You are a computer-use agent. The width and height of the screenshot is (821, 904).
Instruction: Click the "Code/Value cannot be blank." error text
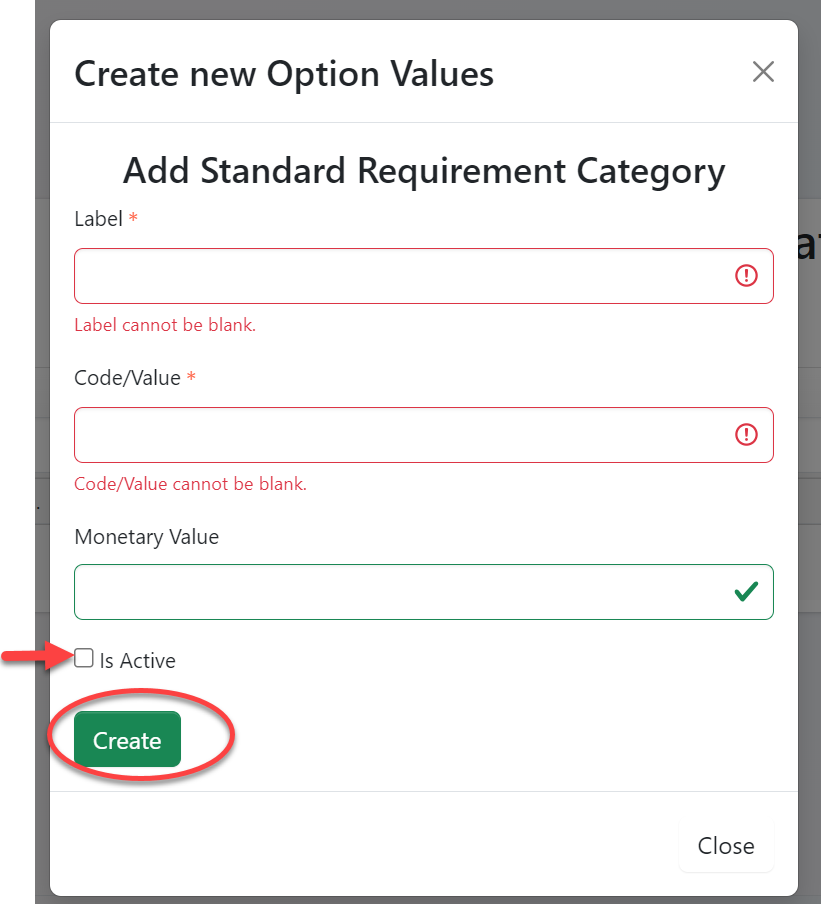(190, 484)
